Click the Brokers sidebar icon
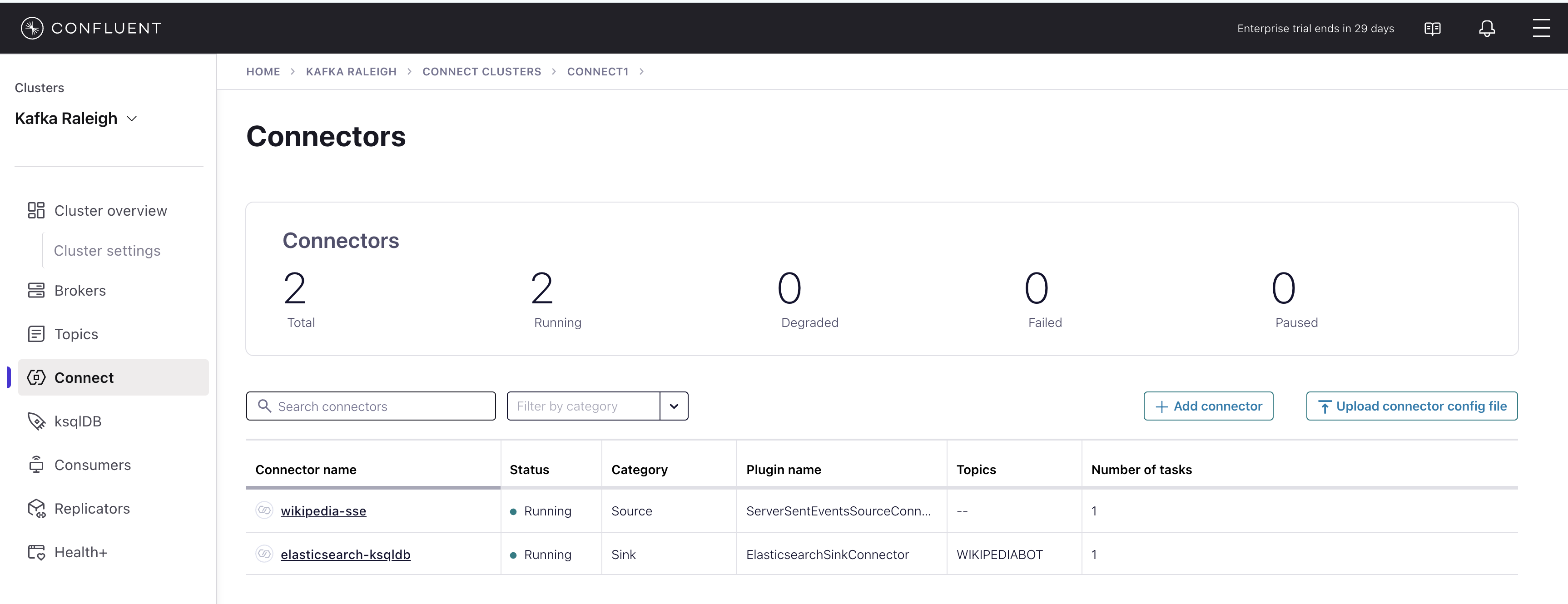The height and width of the screenshot is (604, 1568). 36,291
